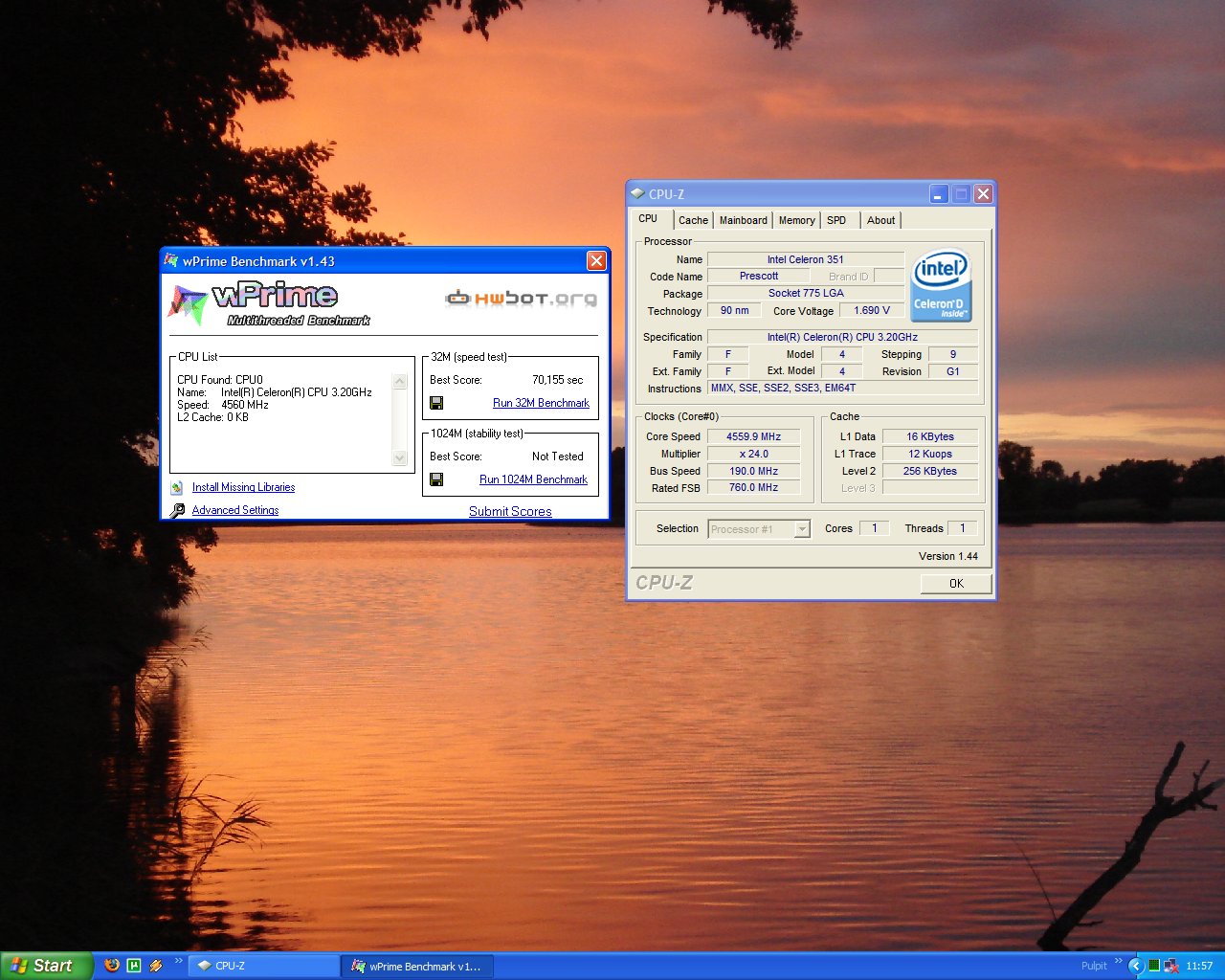Click the wPrime logo graphic

270,303
